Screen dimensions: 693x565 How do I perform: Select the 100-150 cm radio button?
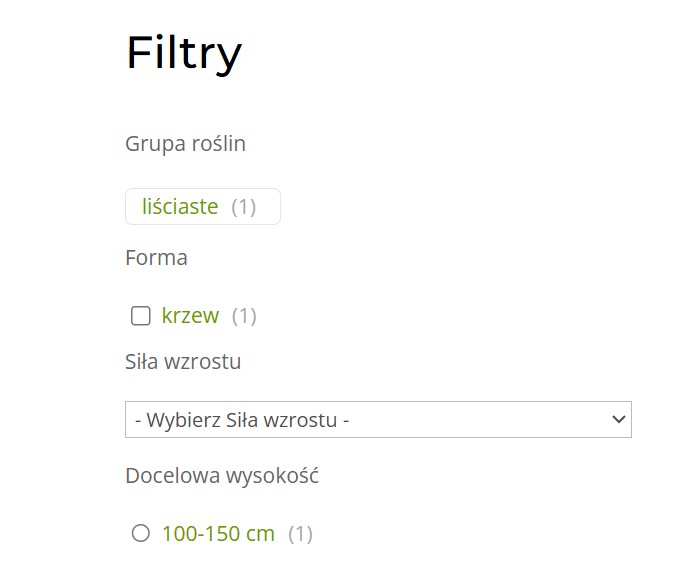[141, 533]
